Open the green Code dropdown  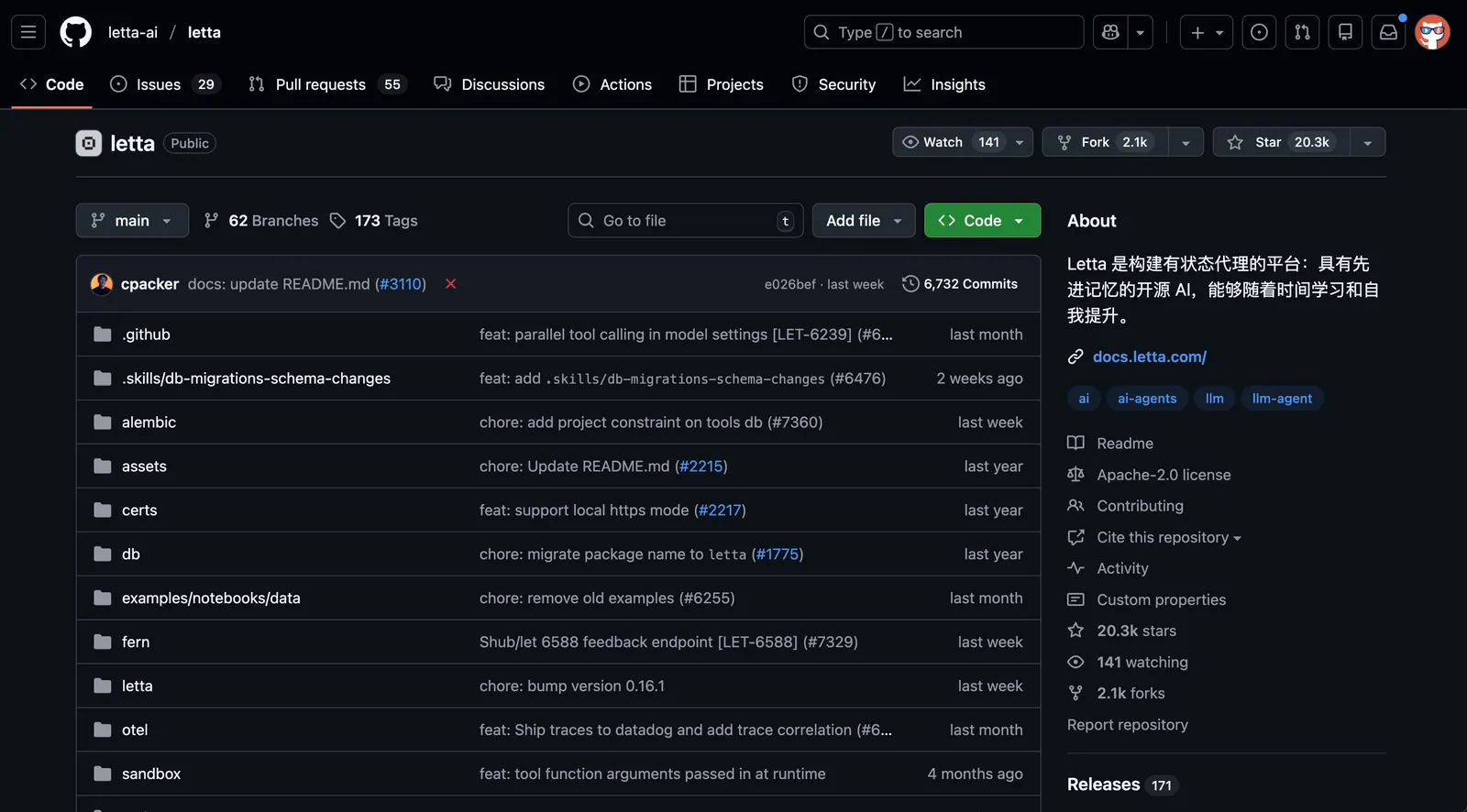pos(982,221)
